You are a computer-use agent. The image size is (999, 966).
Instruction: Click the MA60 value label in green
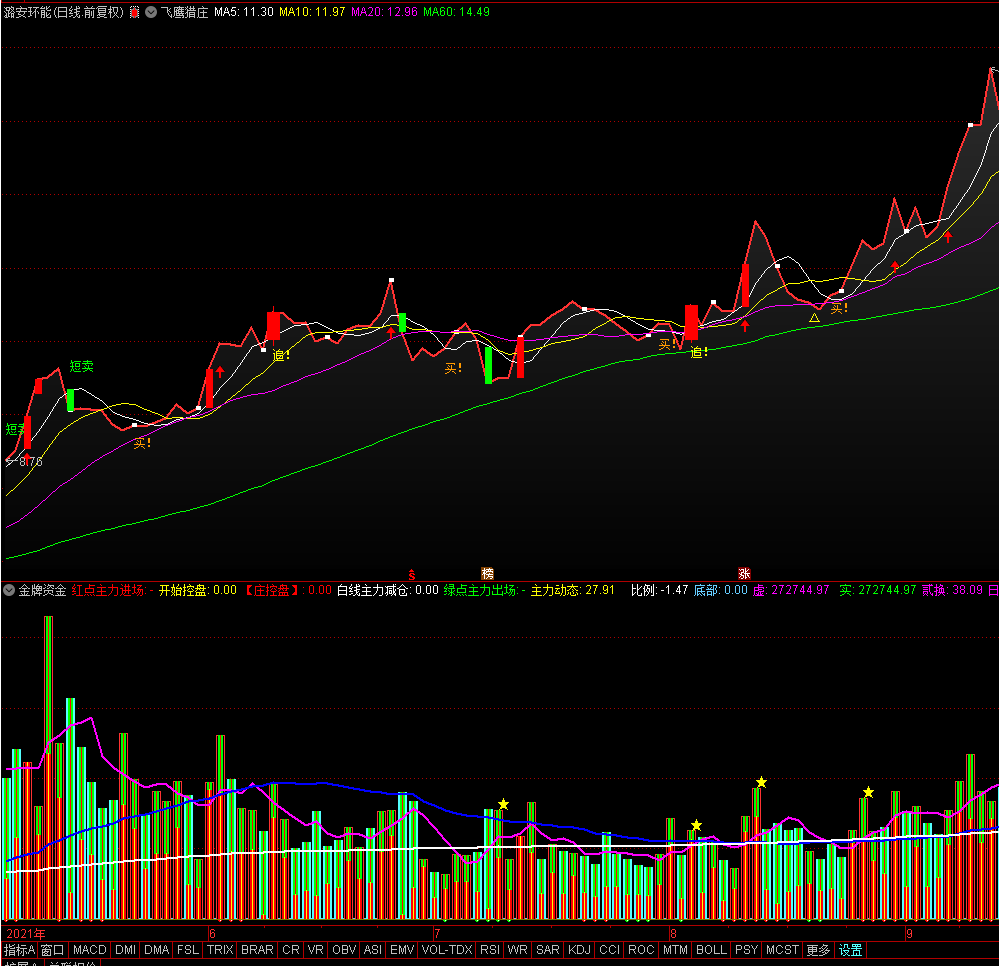click(x=456, y=13)
